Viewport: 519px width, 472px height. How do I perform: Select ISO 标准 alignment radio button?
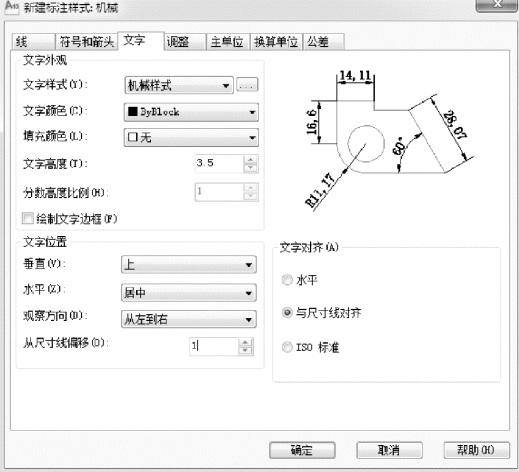(x=287, y=347)
